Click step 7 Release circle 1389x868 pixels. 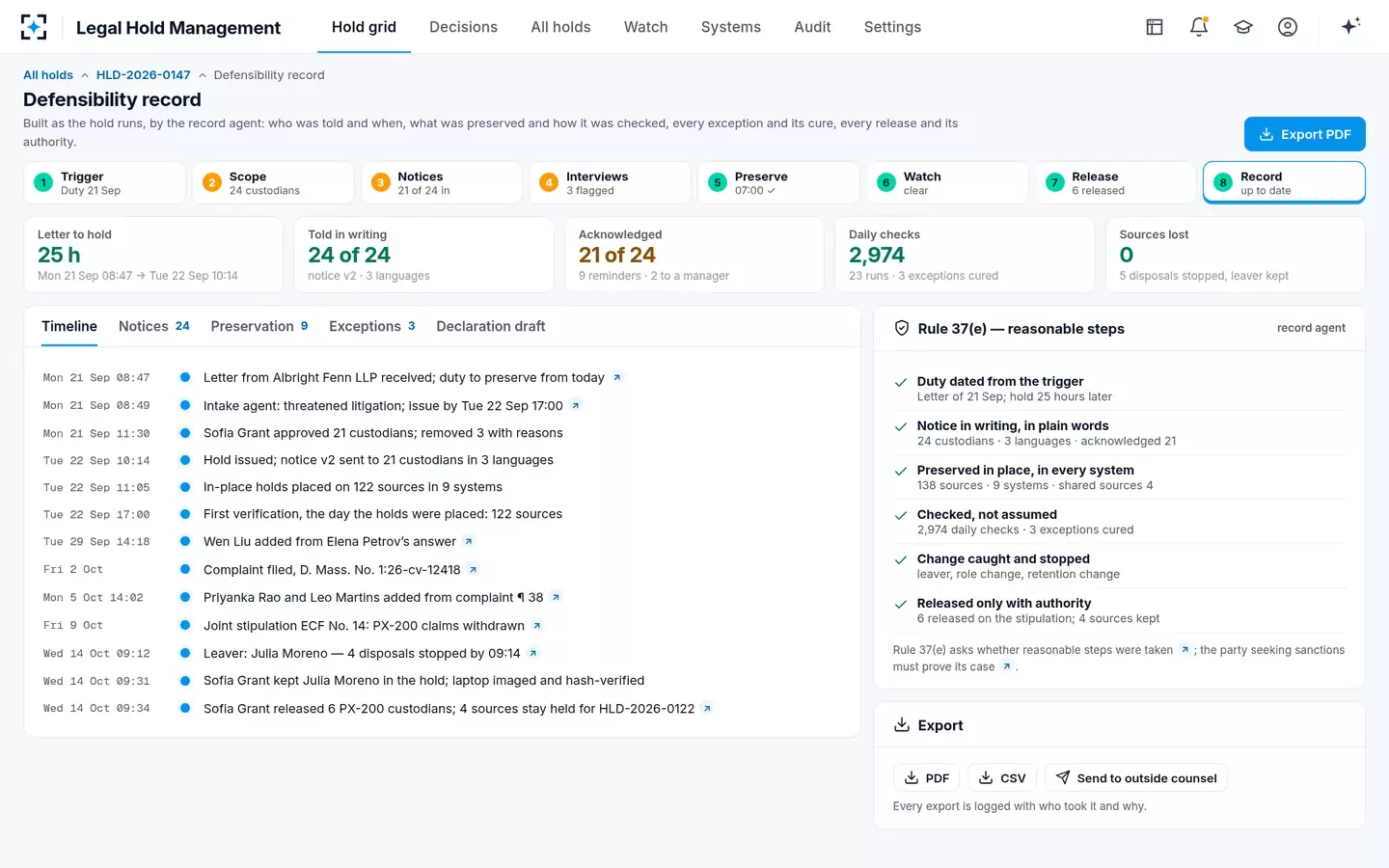coord(1055,182)
